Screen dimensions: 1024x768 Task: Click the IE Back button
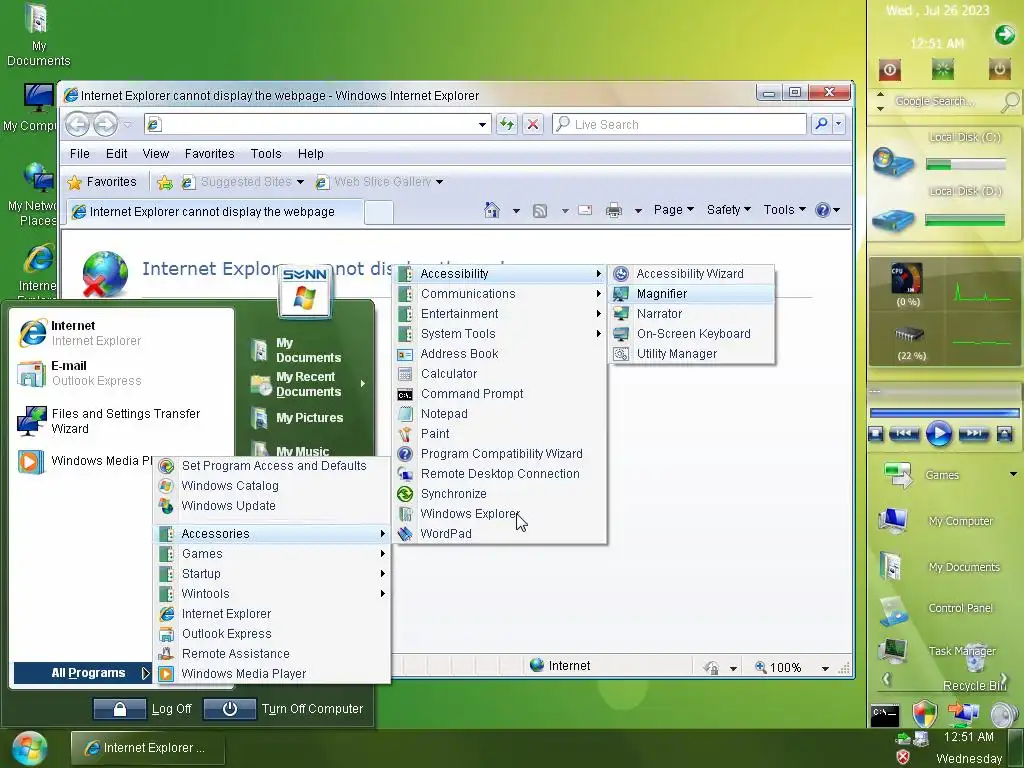pos(77,124)
